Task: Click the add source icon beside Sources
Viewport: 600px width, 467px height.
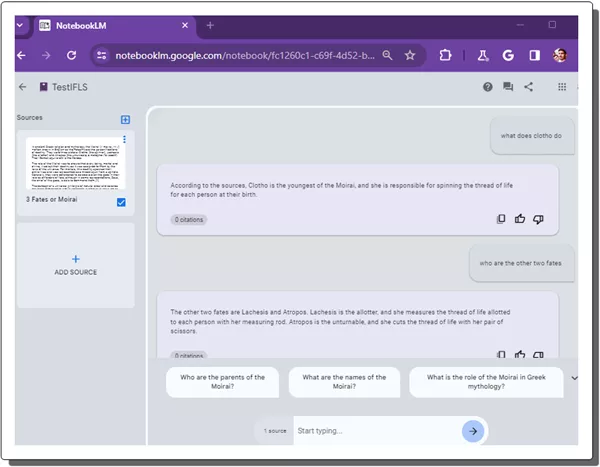Action: tap(125, 119)
